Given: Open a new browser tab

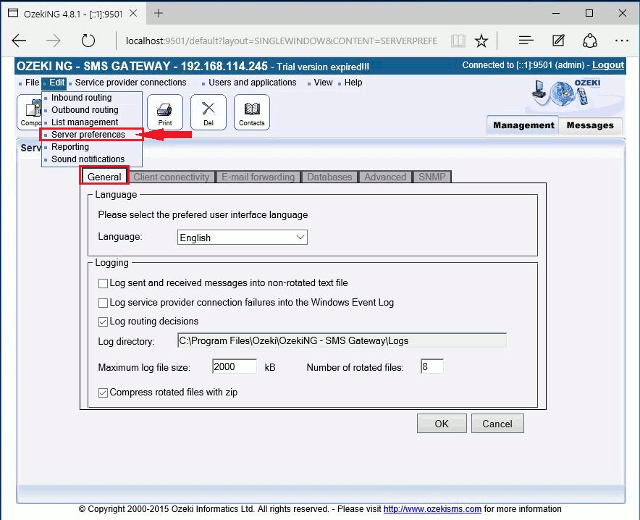Looking at the screenshot, I should click(x=158, y=13).
